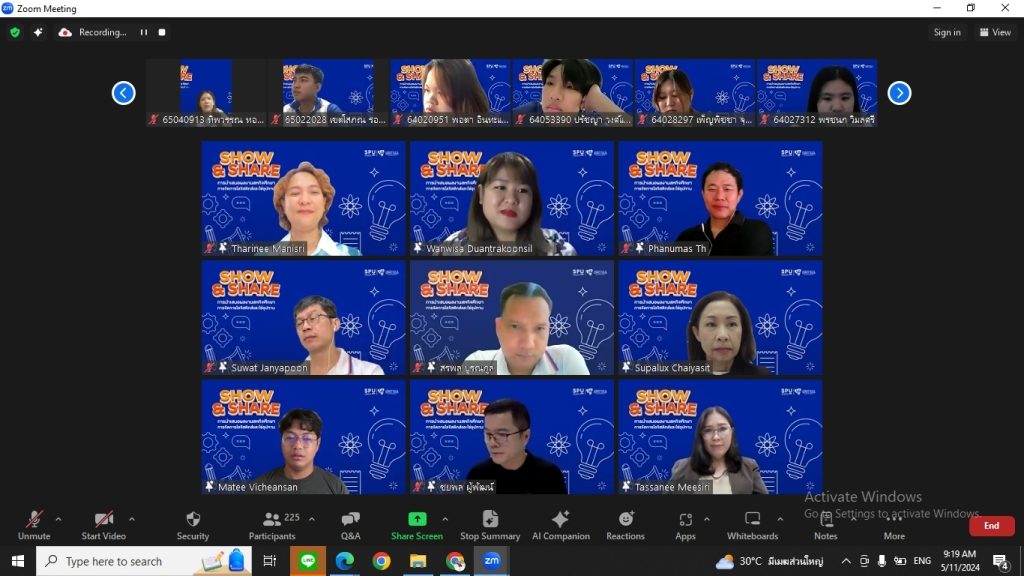Open clock showing 9:19 AM
This screenshot has width=1024, height=576.
pos(960,561)
